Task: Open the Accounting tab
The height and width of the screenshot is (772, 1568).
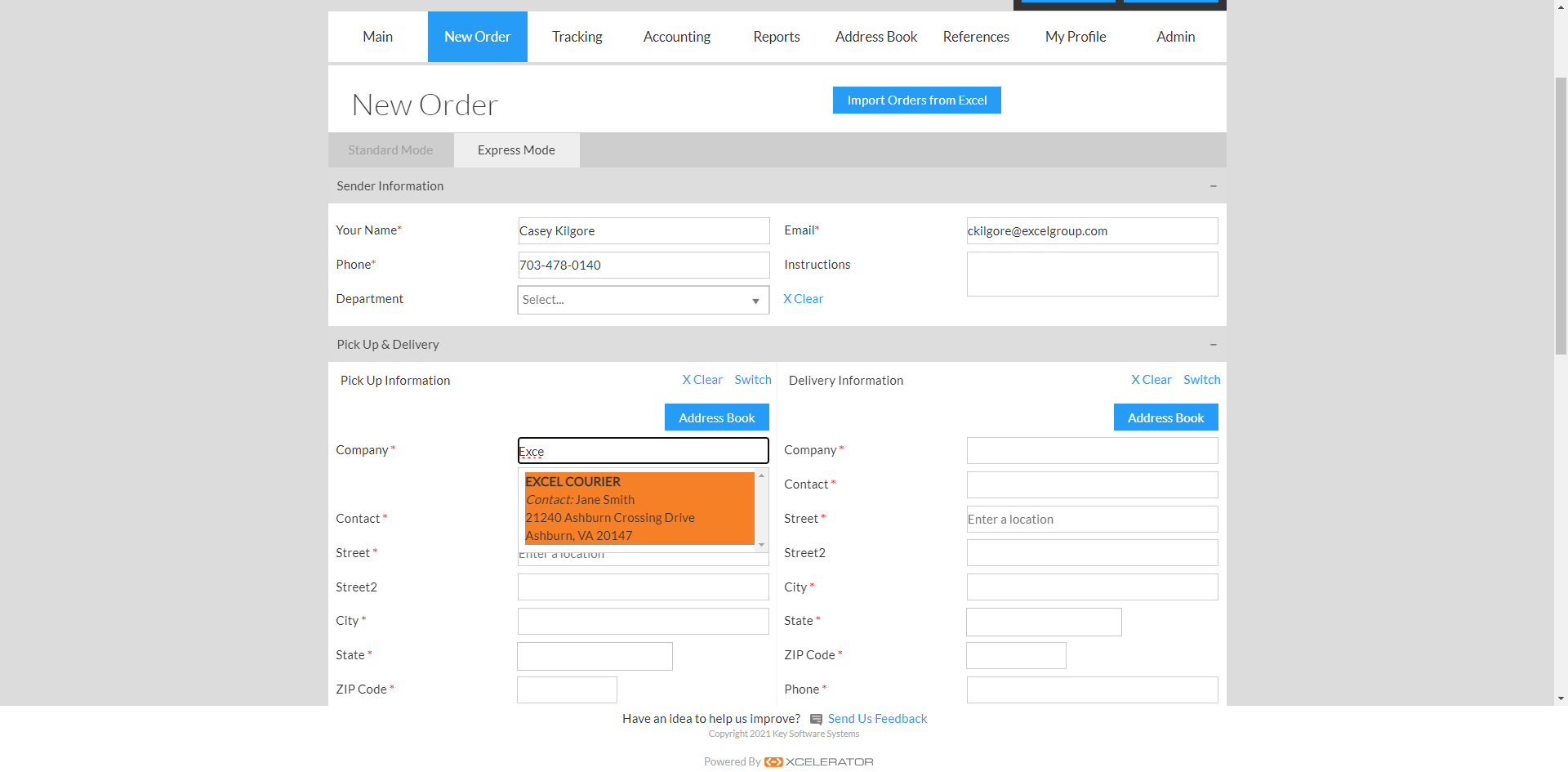Action: [677, 37]
